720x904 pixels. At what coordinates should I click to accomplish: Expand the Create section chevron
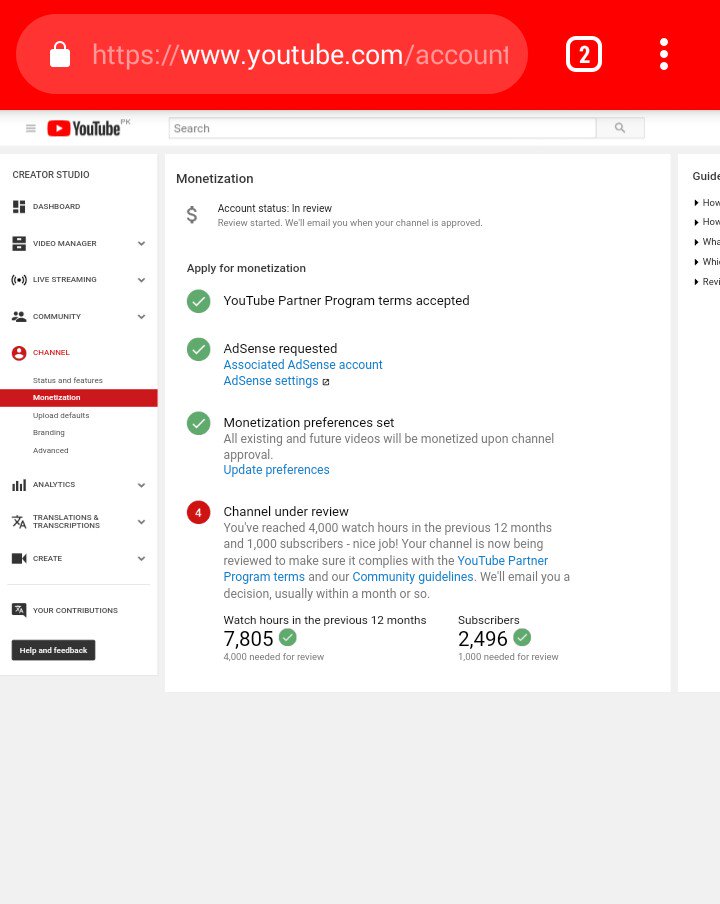click(x=141, y=558)
